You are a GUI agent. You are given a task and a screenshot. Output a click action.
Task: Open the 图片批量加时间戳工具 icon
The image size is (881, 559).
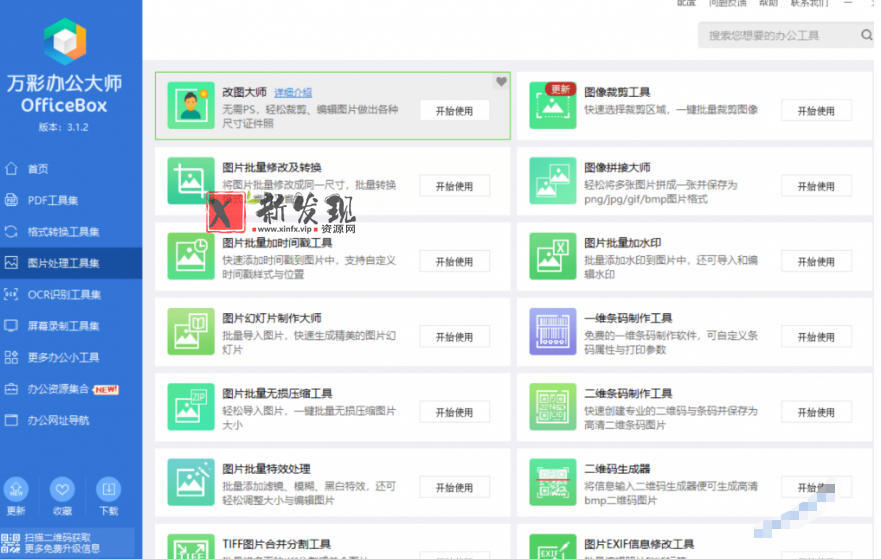[190, 256]
